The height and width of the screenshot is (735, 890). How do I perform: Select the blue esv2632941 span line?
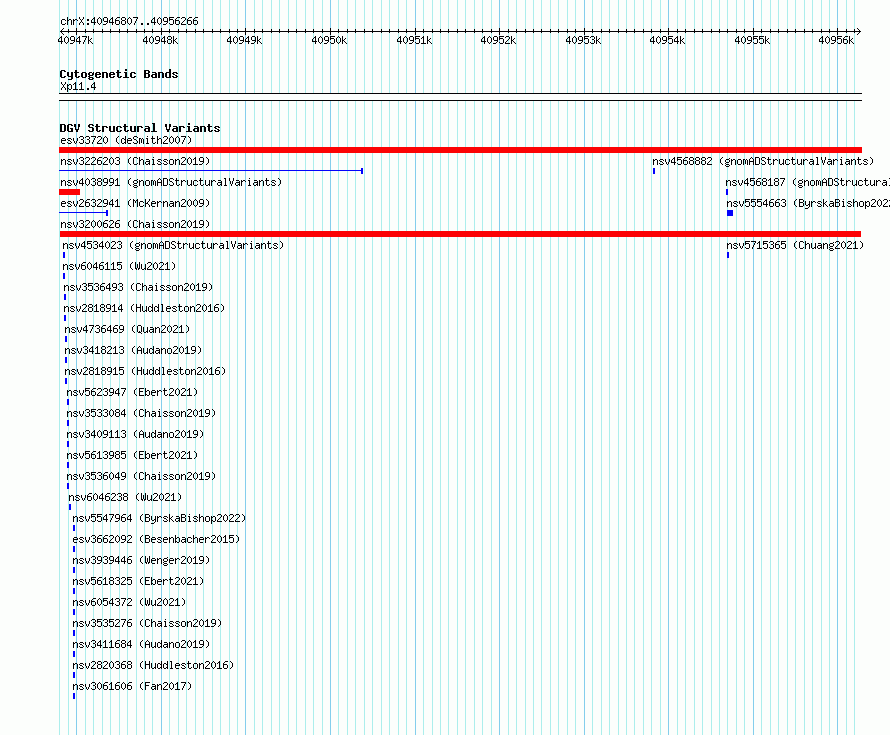coord(83,213)
